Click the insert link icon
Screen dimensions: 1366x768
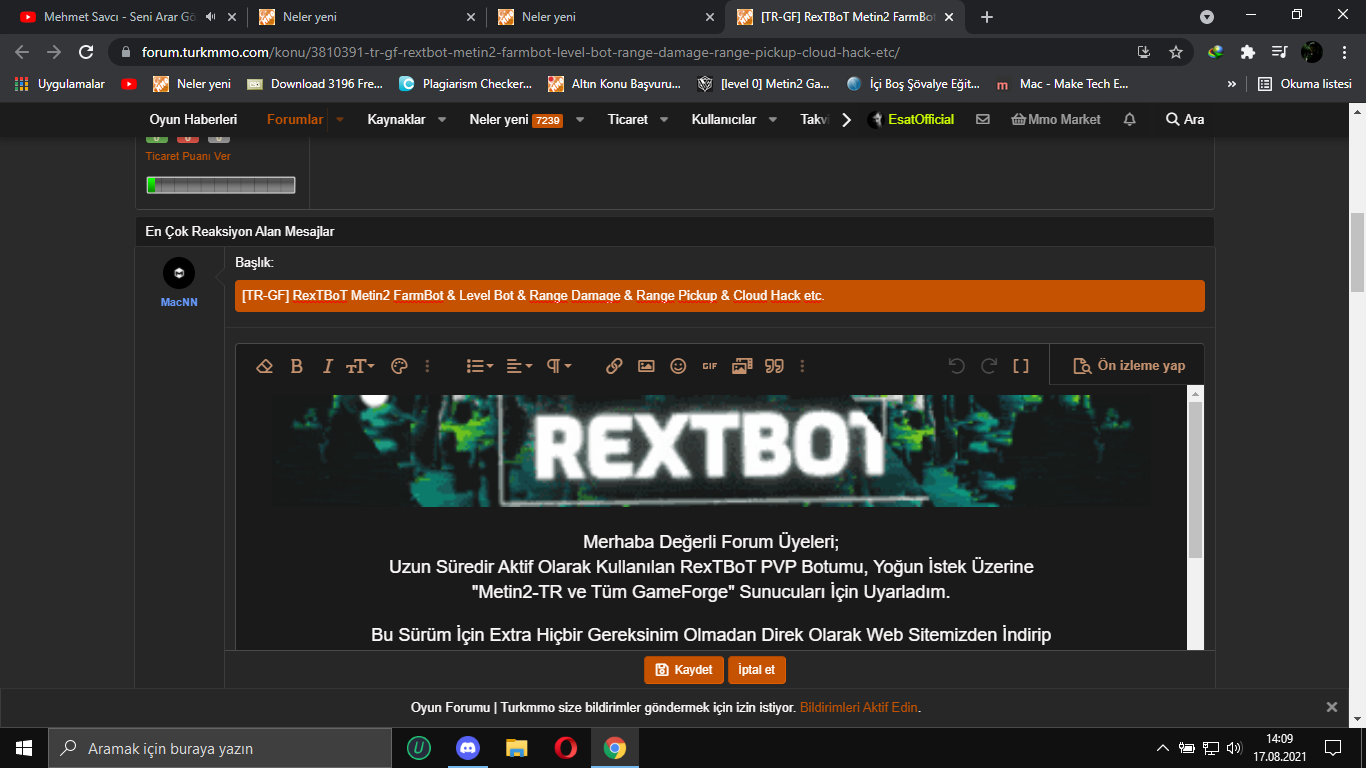click(614, 366)
